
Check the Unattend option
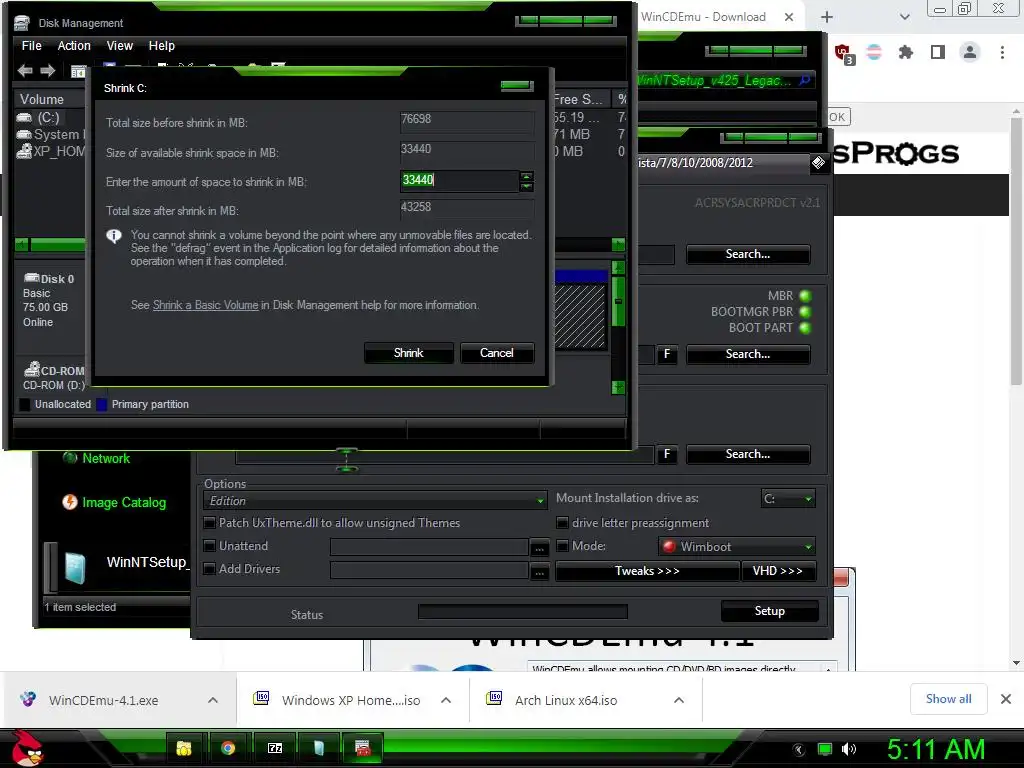210,545
